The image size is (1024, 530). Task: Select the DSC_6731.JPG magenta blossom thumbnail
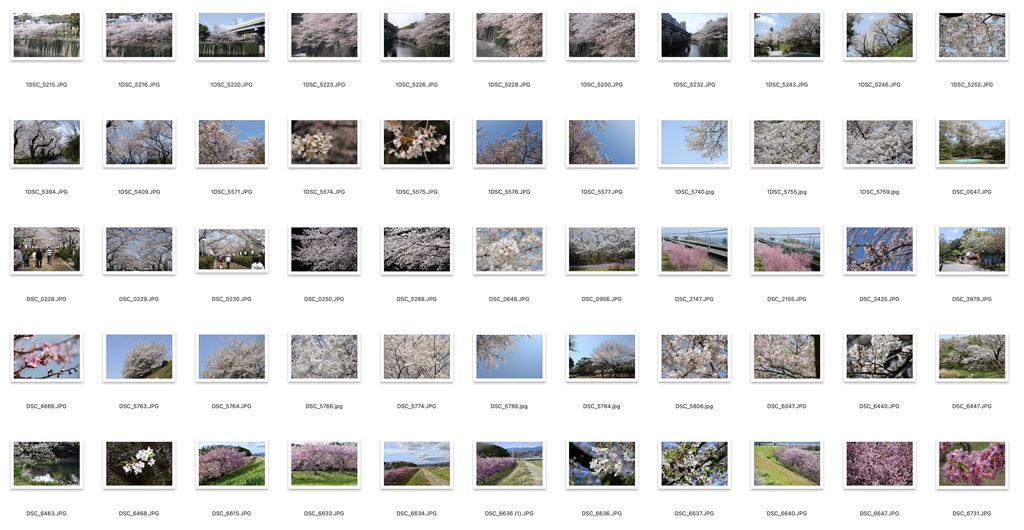click(x=972, y=463)
